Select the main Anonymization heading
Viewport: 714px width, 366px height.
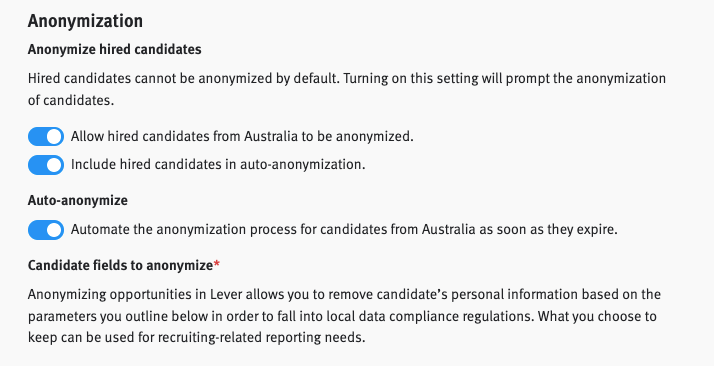[85, 21]
